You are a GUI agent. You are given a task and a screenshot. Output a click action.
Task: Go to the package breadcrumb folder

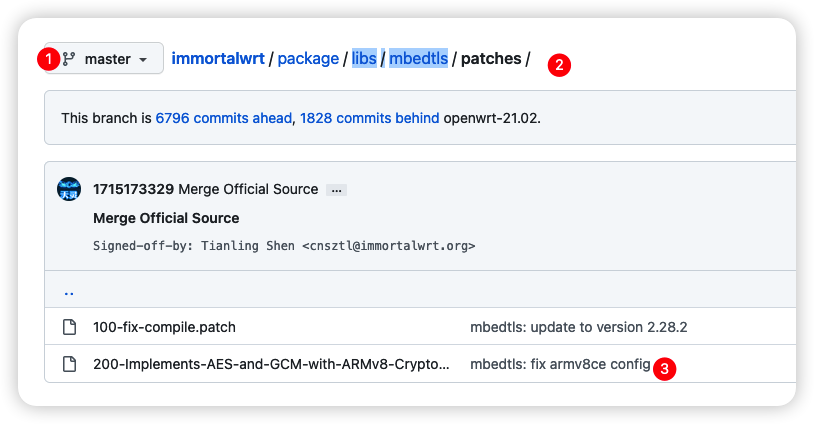tap(308, 59)
